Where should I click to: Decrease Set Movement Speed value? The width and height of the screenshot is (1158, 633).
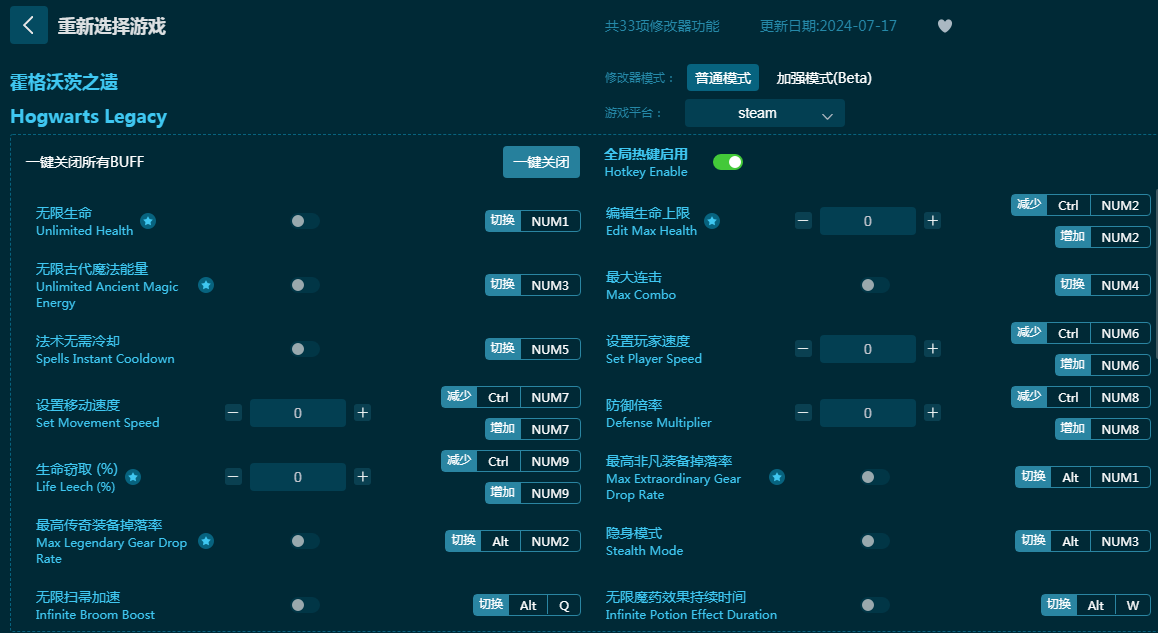233,413
